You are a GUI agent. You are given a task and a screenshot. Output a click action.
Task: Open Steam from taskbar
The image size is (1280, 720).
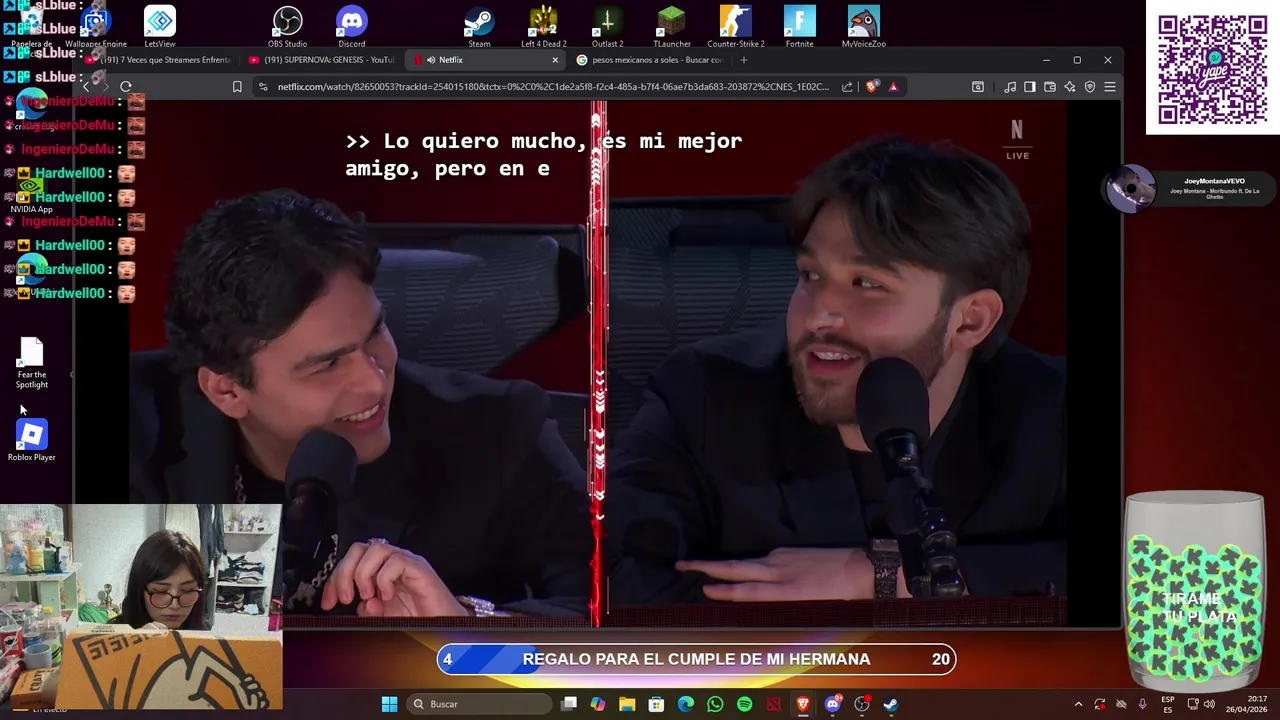point(891,704)
